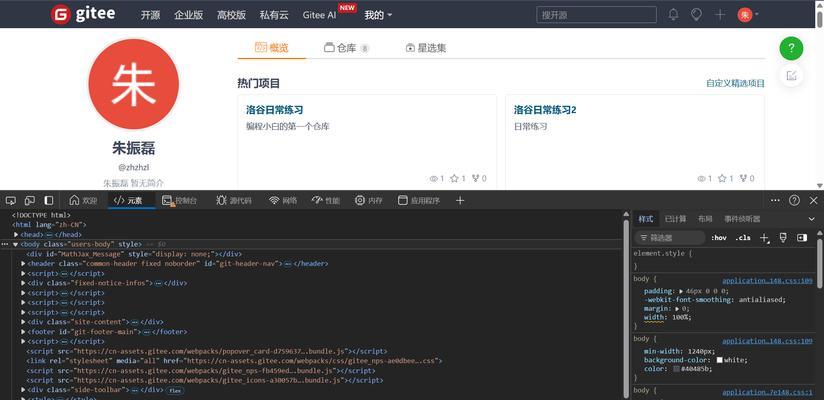Screen dimensions: 824x400
Task: Expand the div site-content node
Action: [x=23, y=322]
